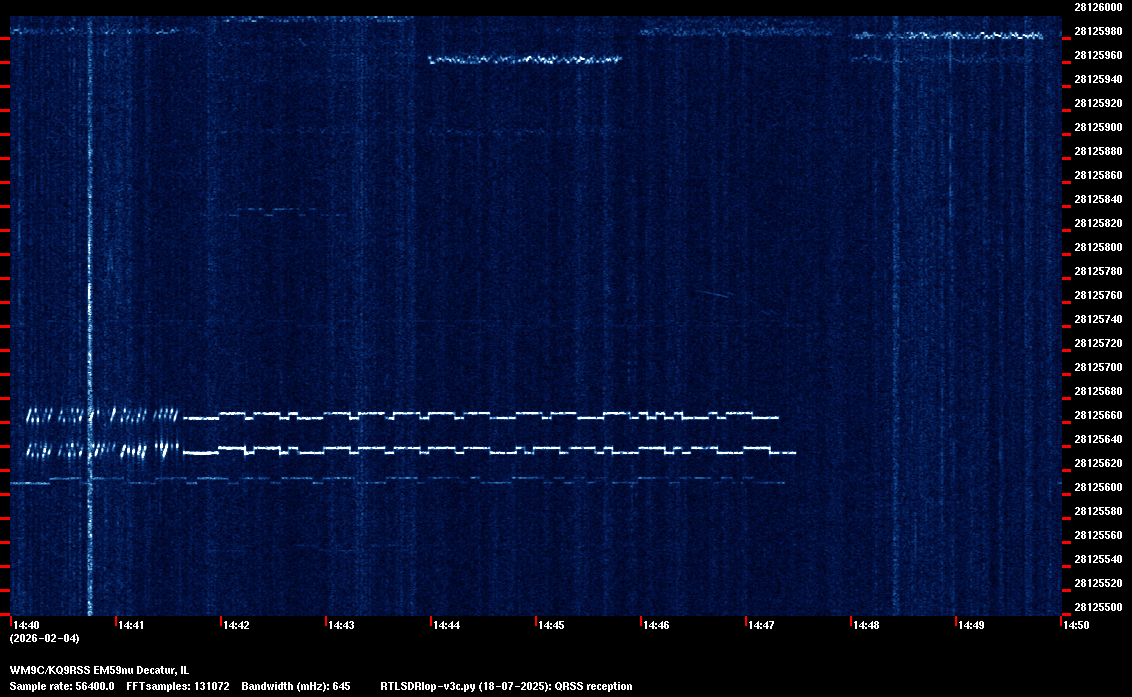
Task: Select the 14:47 time marker
Action: (x=761, y=625)
